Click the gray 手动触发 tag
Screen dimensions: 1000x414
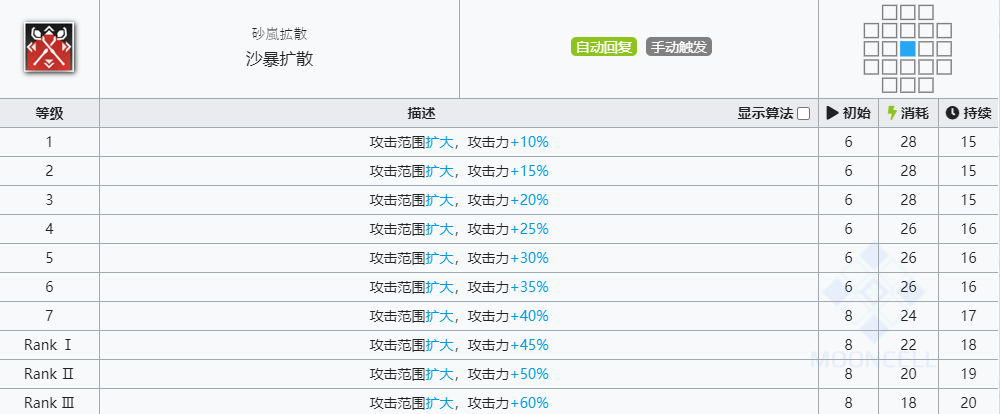pos(679,47)
